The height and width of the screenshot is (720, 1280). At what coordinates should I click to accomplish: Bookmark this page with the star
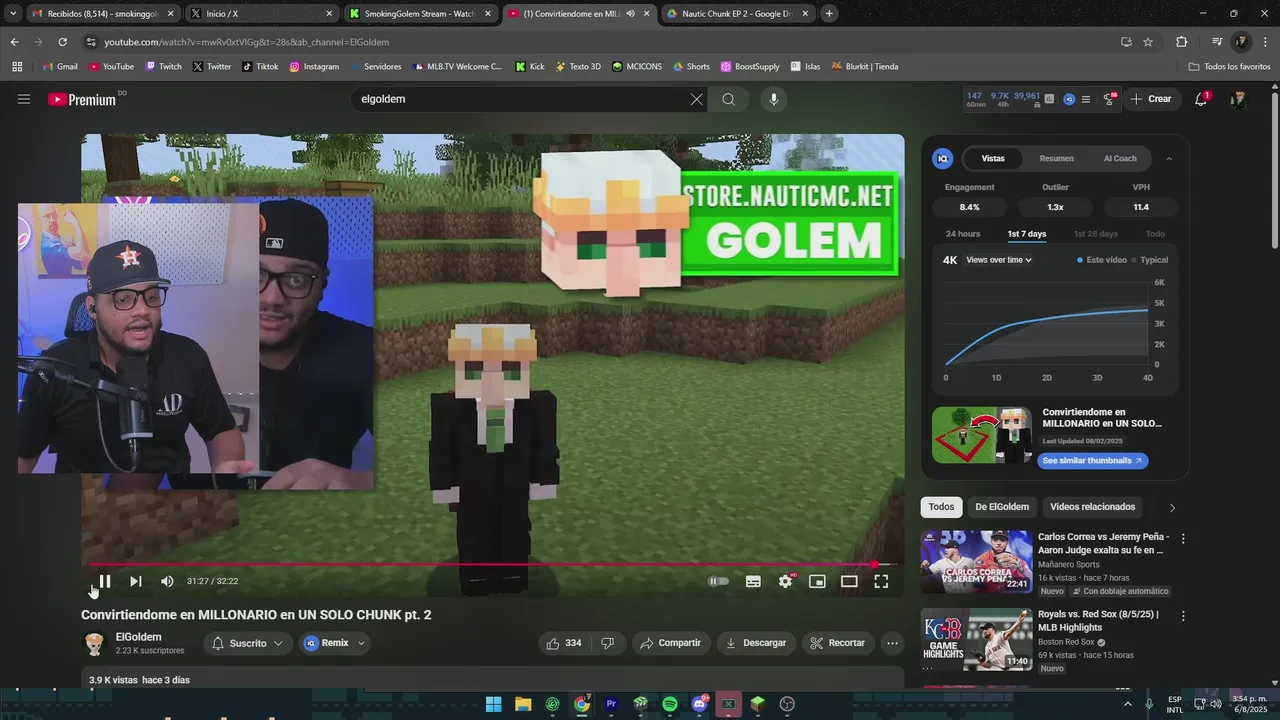pos(1148,42)
